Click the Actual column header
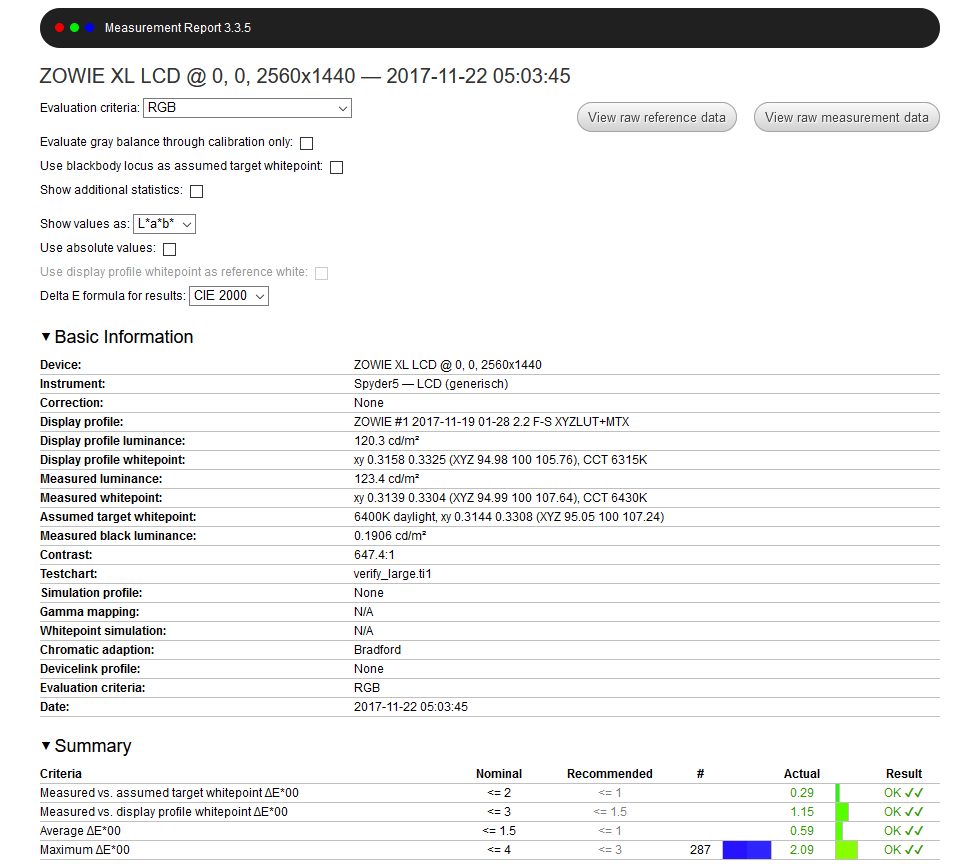The width and height of the screenshot is (955, 864). click(802, 774)
